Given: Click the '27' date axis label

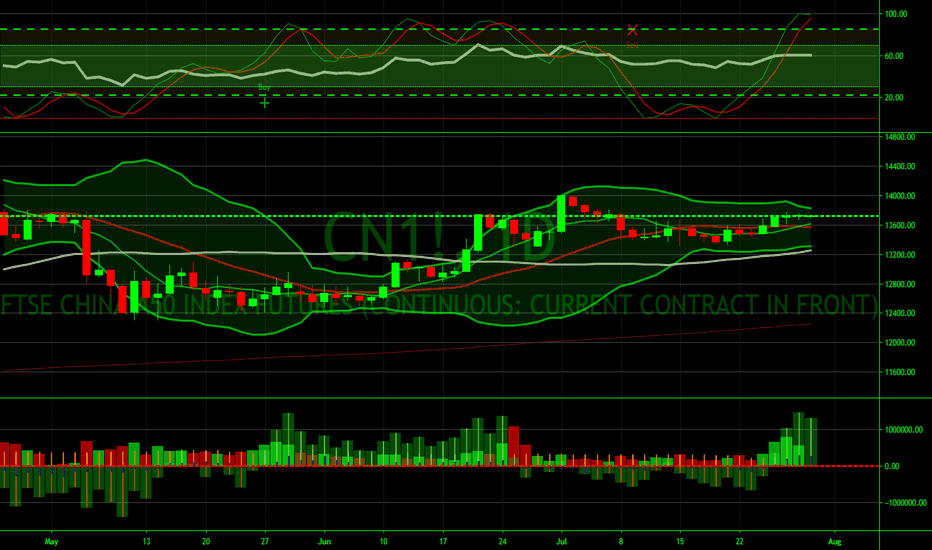Looking at the screenshot, I should pos(265,542).
